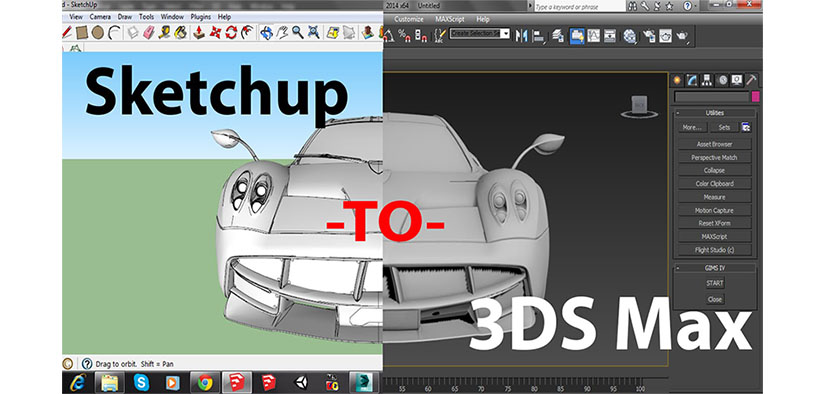
Task: Switch to the Hierarchy command panel tab
Action: coord(708,79)
